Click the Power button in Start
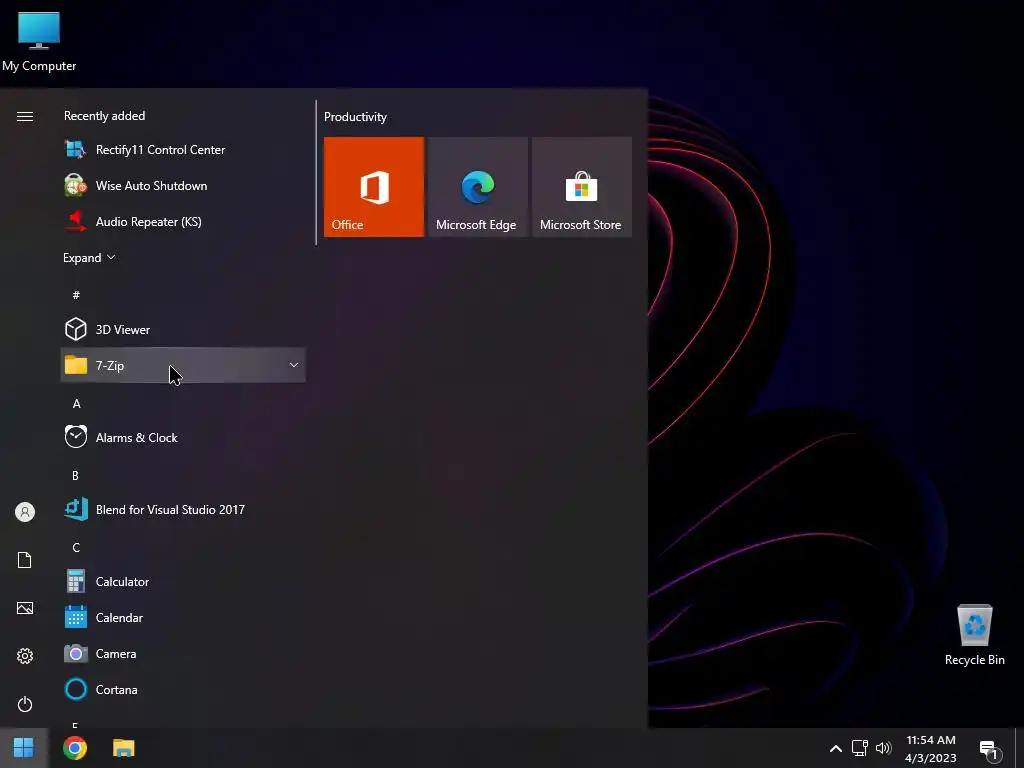Image resolution: width=1024 pixels, height=768 pixels. pos(25,704)
